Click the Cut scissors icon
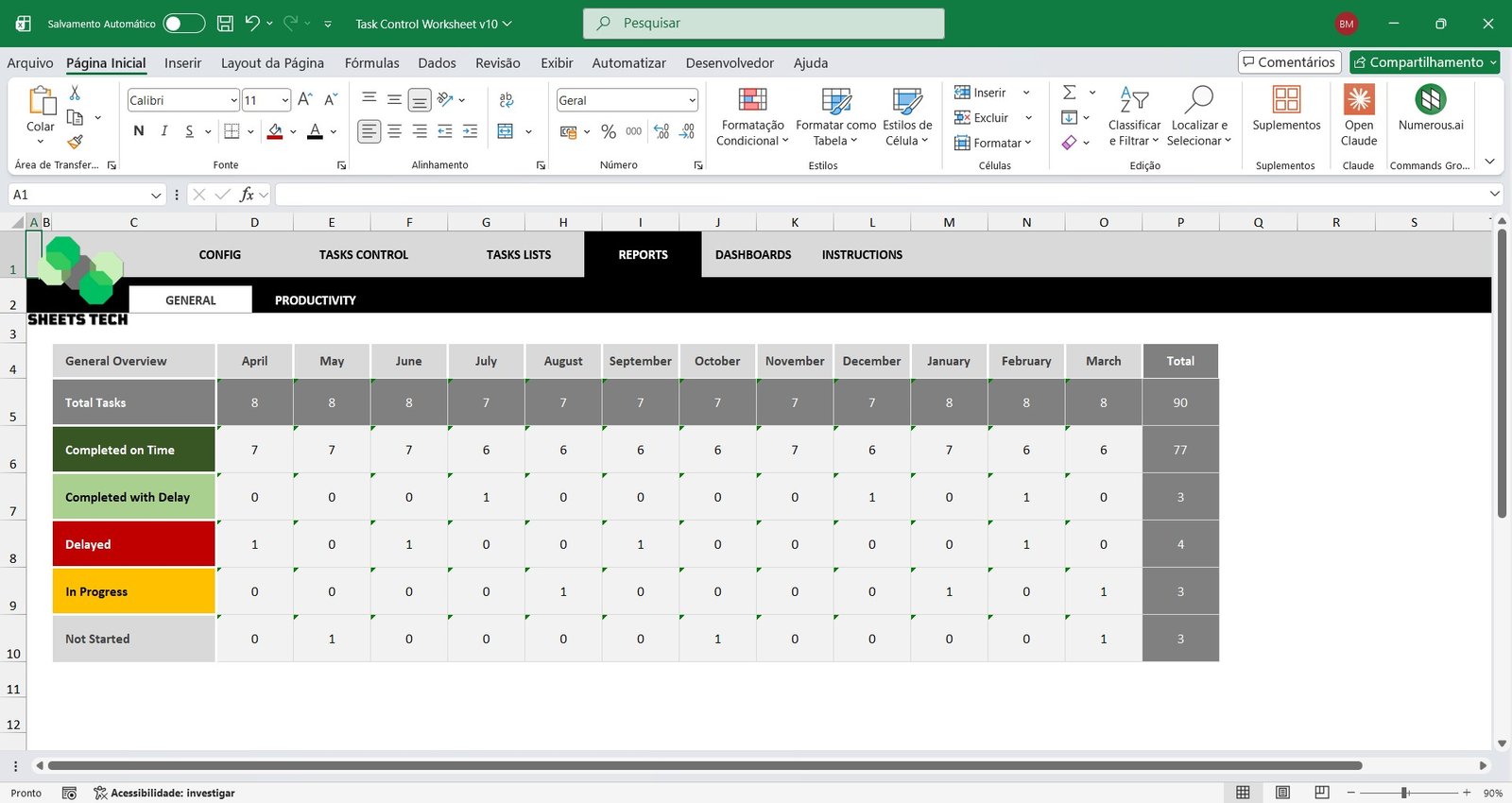This screenshot has height=803, width=1512. (75, 93)
